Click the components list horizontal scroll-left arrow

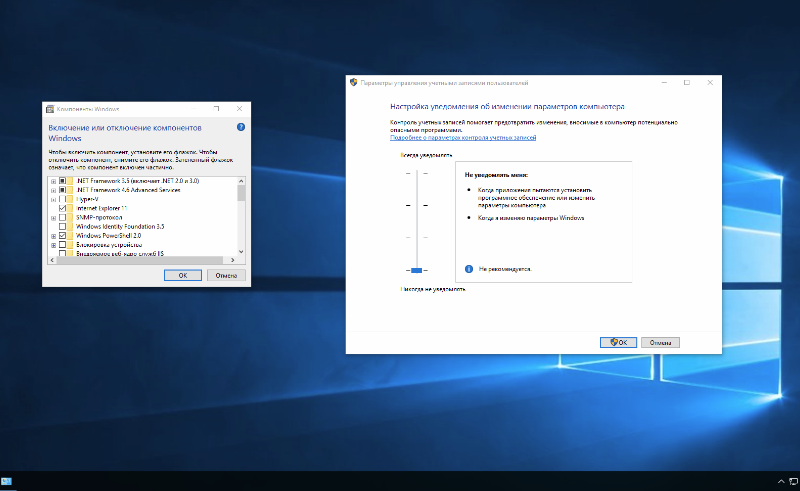tap(52, 260)
